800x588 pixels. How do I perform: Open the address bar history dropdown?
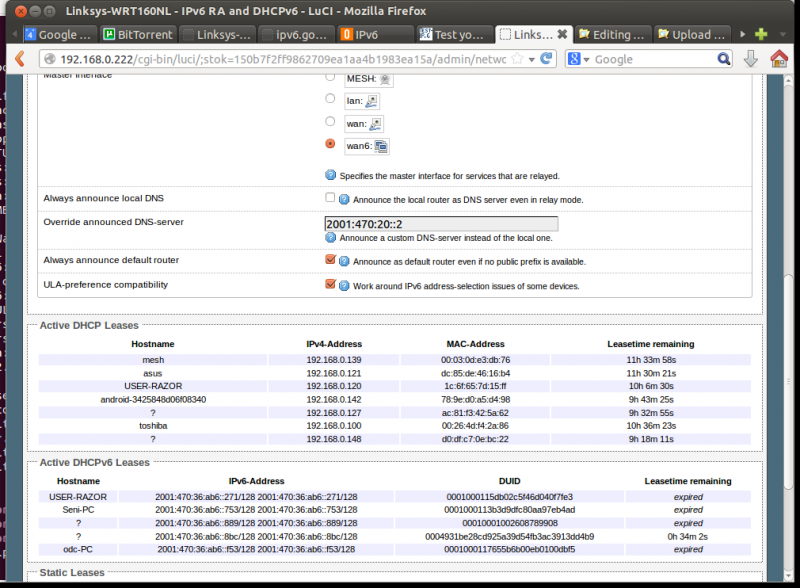pyautogui.click(x=533, y=60)
